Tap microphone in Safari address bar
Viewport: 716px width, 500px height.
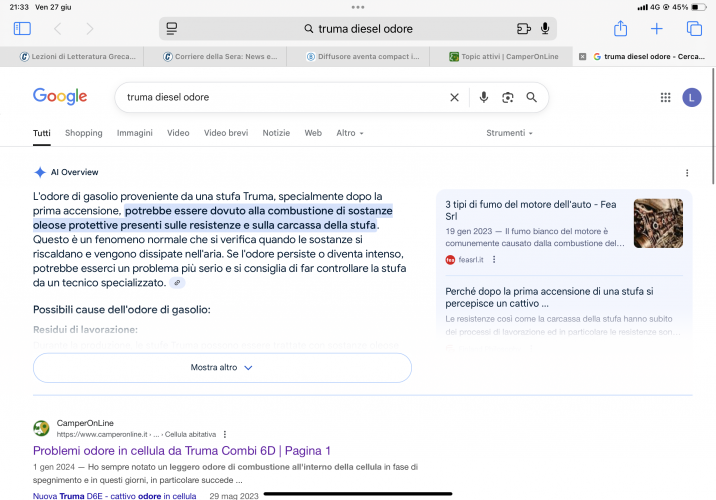tap(545, 29)
